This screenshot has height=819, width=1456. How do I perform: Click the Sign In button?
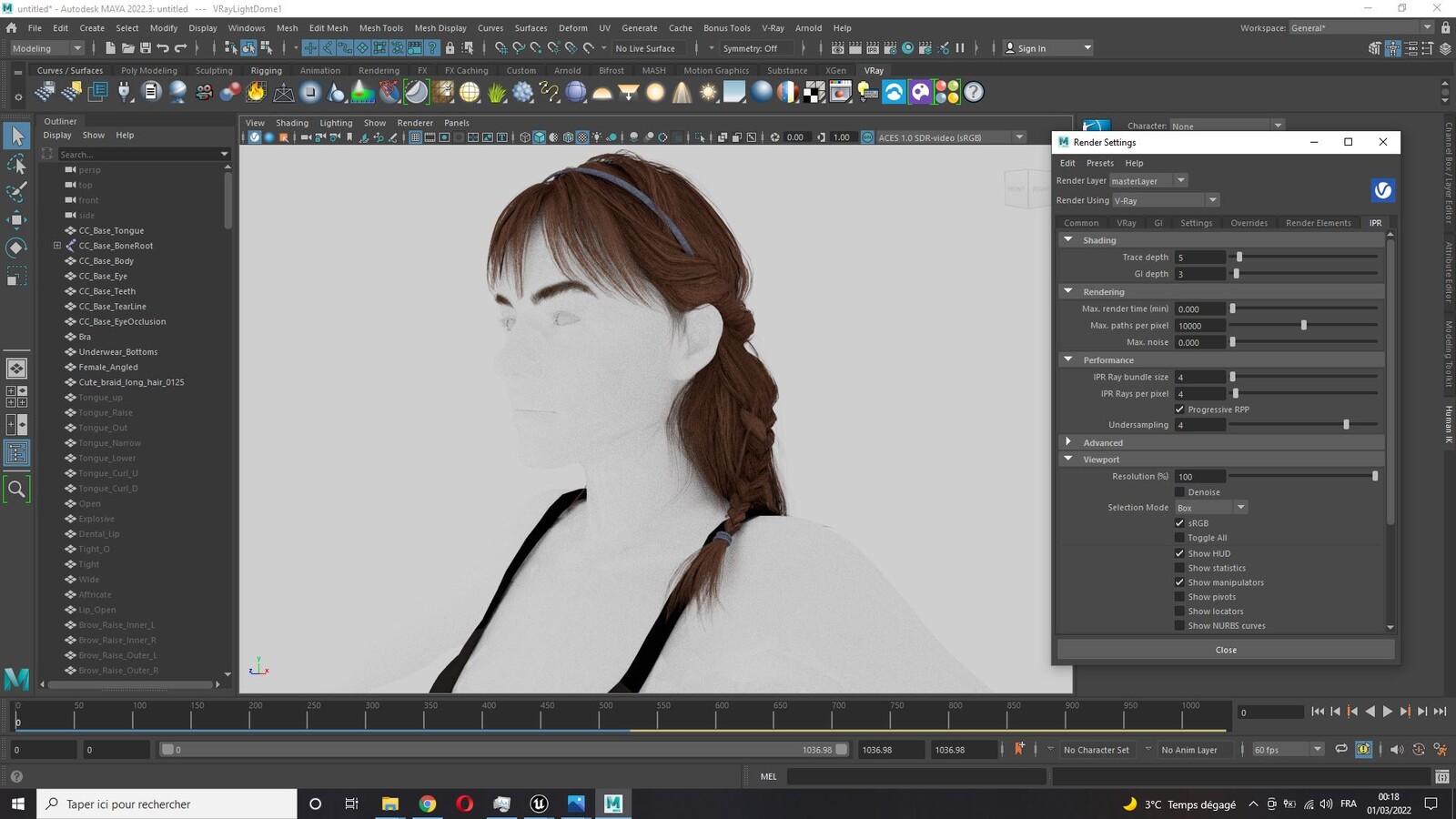point(1047,48)
